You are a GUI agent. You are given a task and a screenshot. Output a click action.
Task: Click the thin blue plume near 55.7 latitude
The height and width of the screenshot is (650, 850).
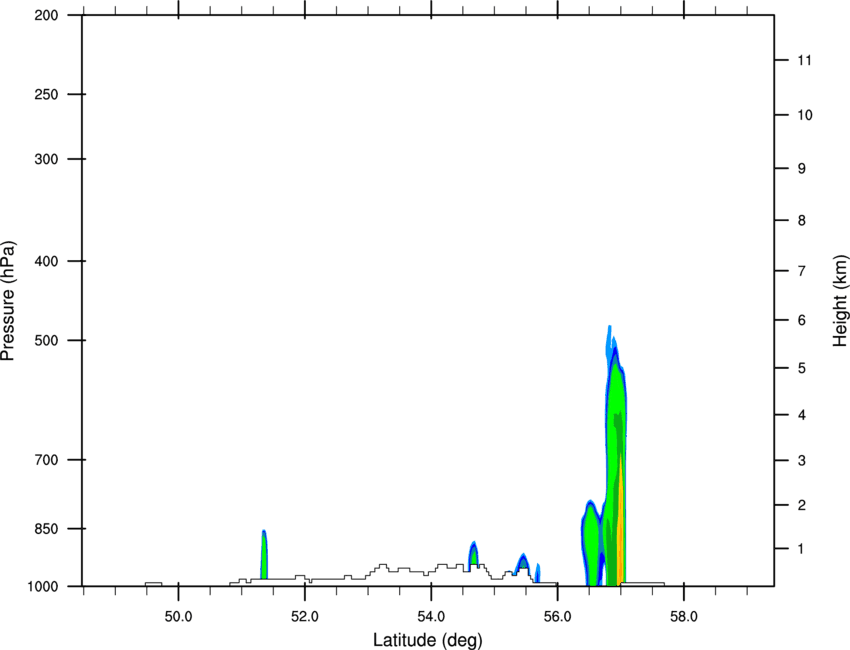pyautogui.click(x=537, y=573)
